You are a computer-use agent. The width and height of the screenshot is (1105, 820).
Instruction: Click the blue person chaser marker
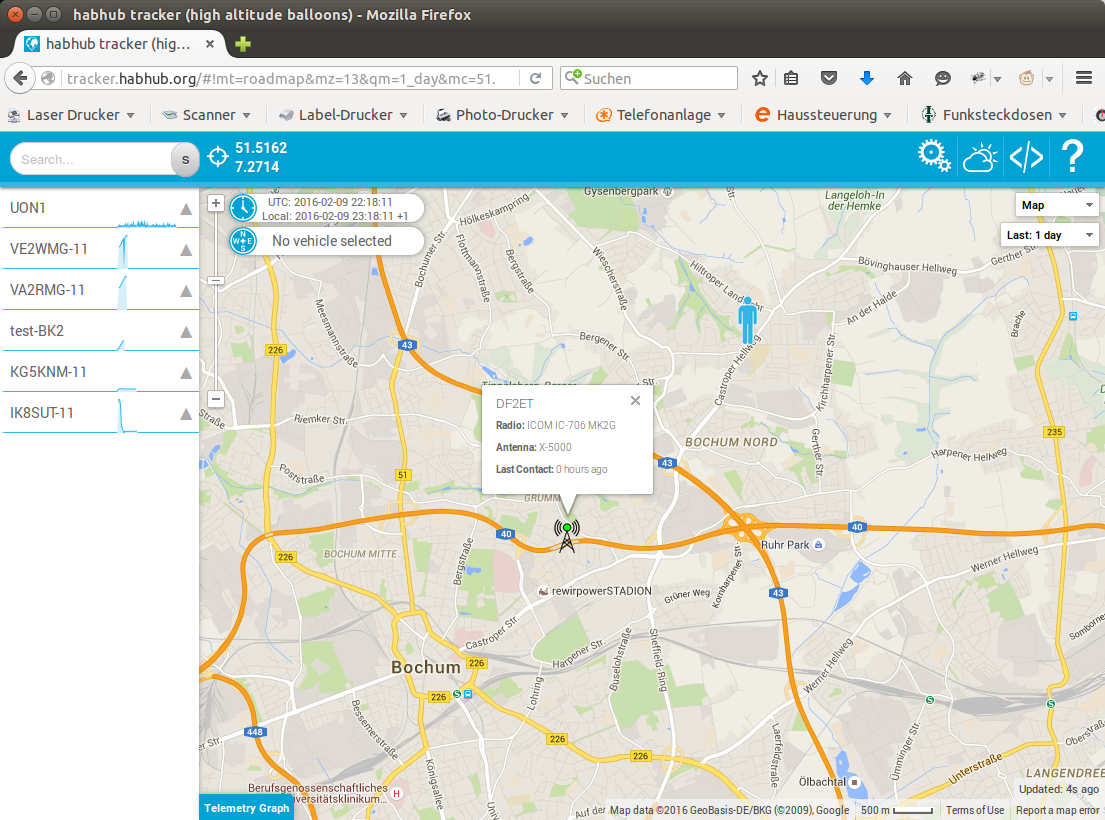[748, 321]
